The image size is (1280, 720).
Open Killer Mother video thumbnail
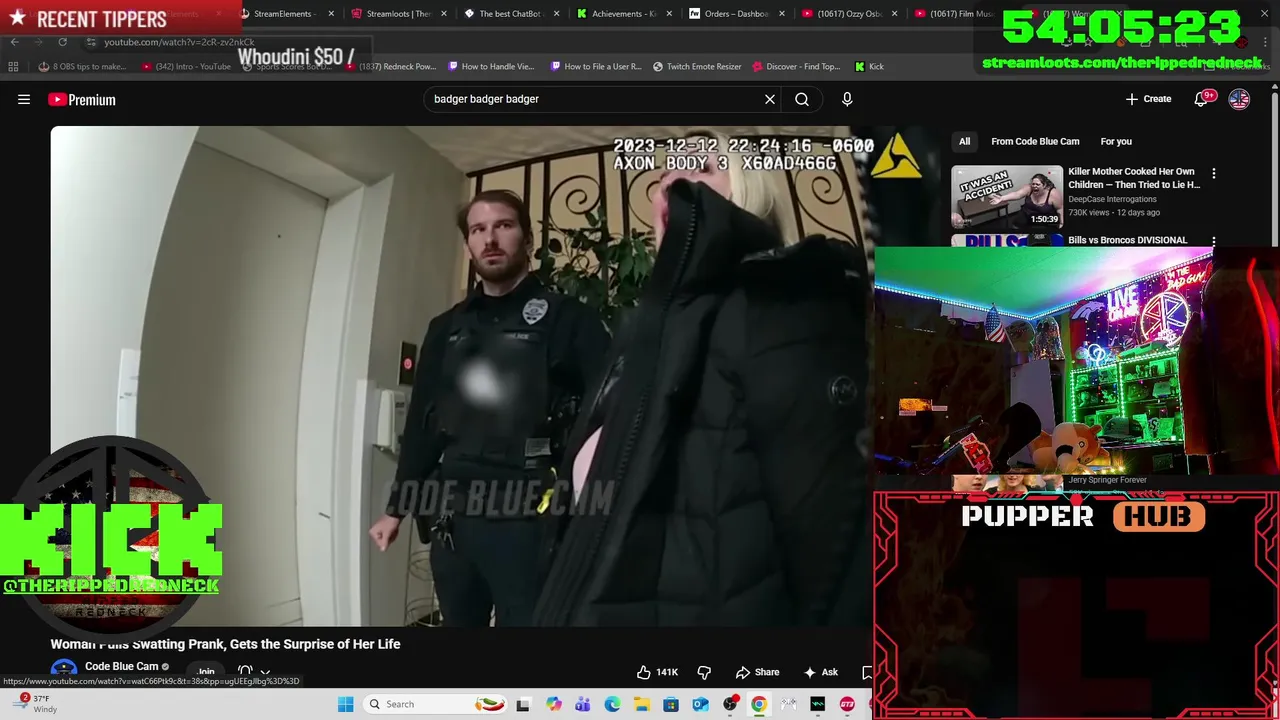[1007, 197]
